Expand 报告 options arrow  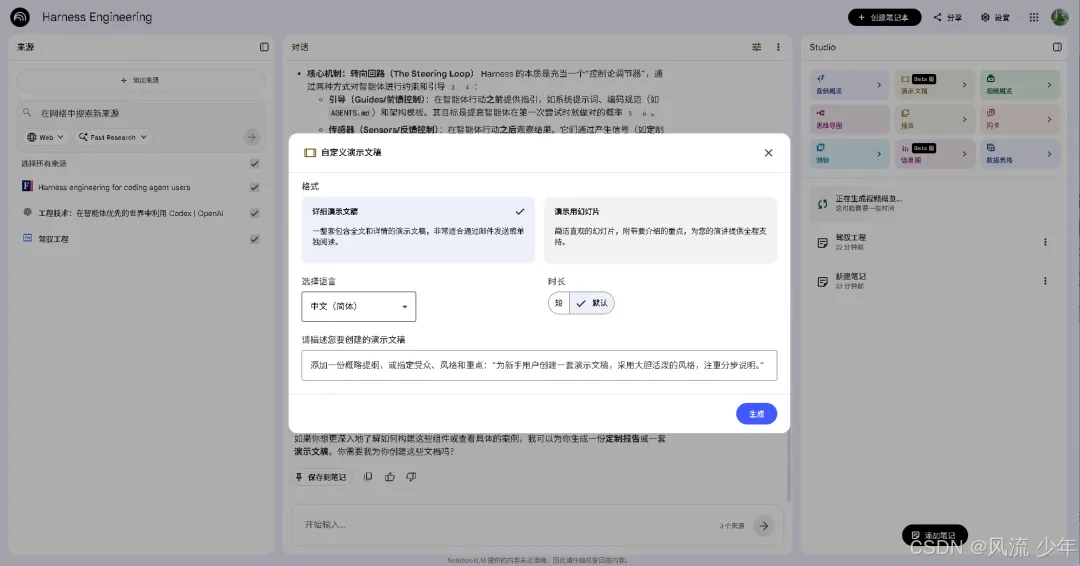point(964,119)
